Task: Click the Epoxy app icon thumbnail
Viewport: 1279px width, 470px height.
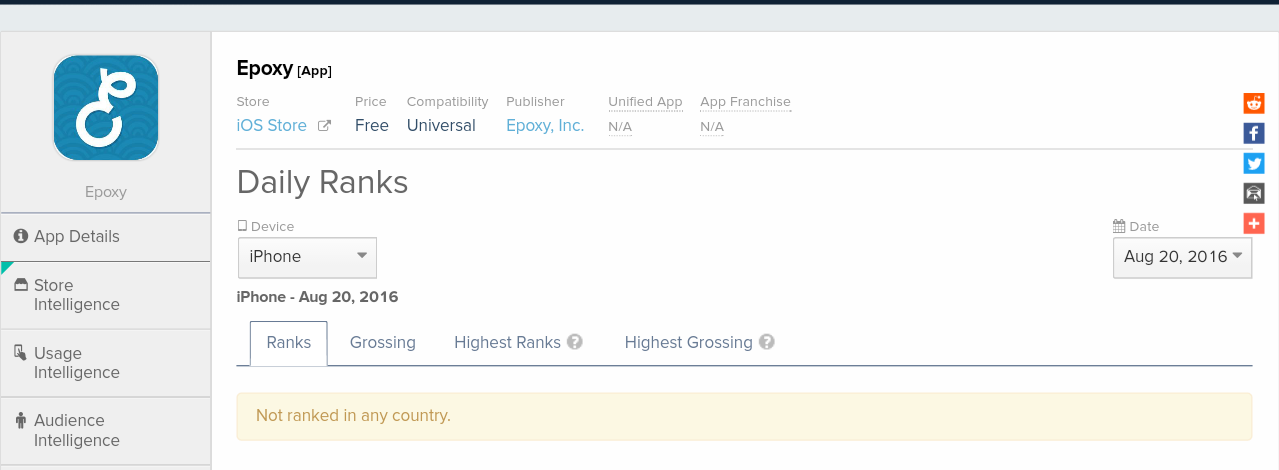Action: tap(106, 108)
